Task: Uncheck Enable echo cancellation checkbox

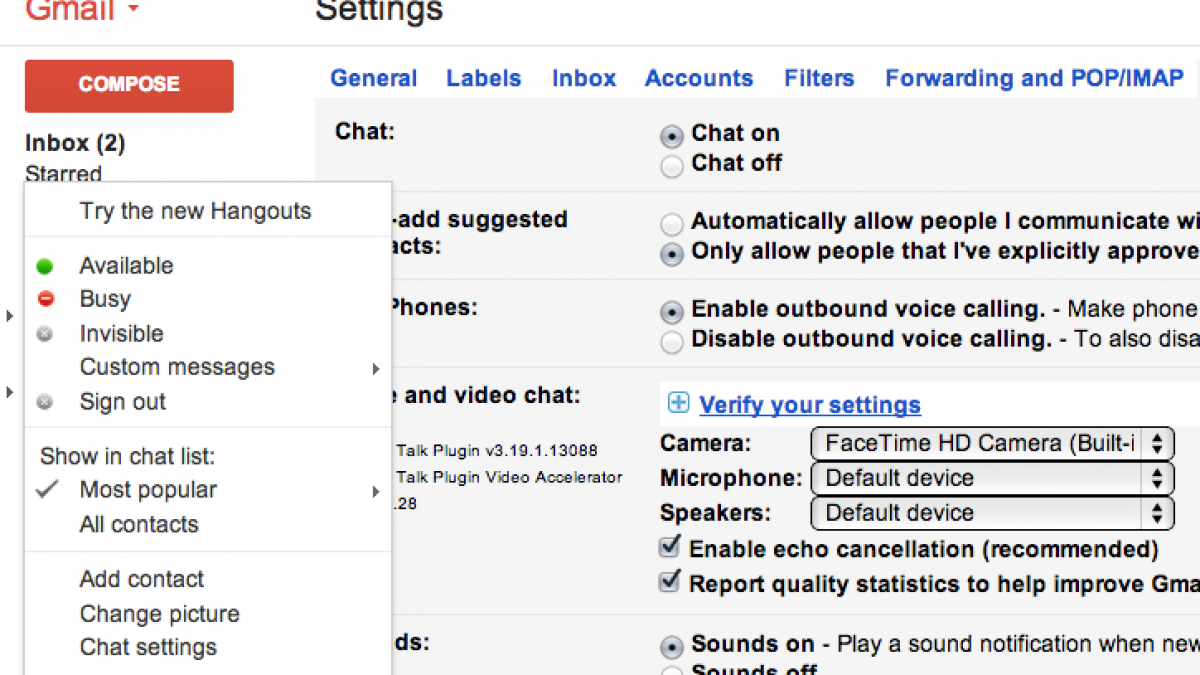Action: 670,547
